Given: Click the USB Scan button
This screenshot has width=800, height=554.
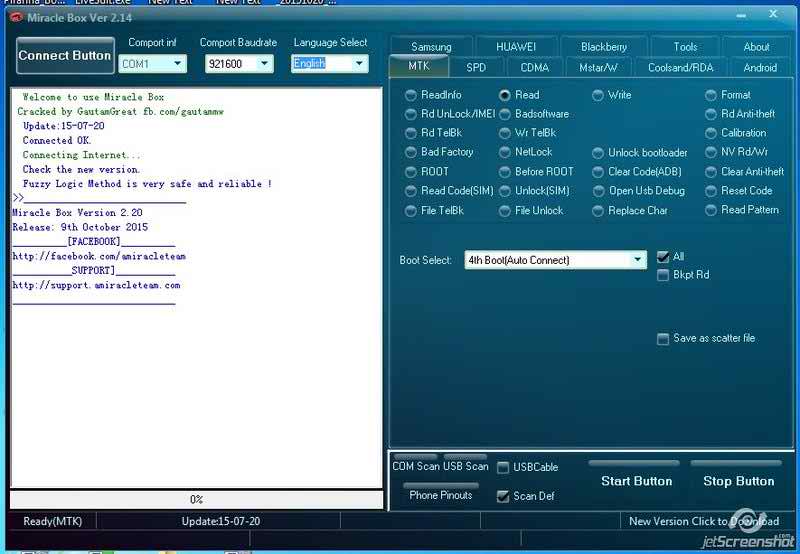Looking at the screenshot, I should [465, 466].
